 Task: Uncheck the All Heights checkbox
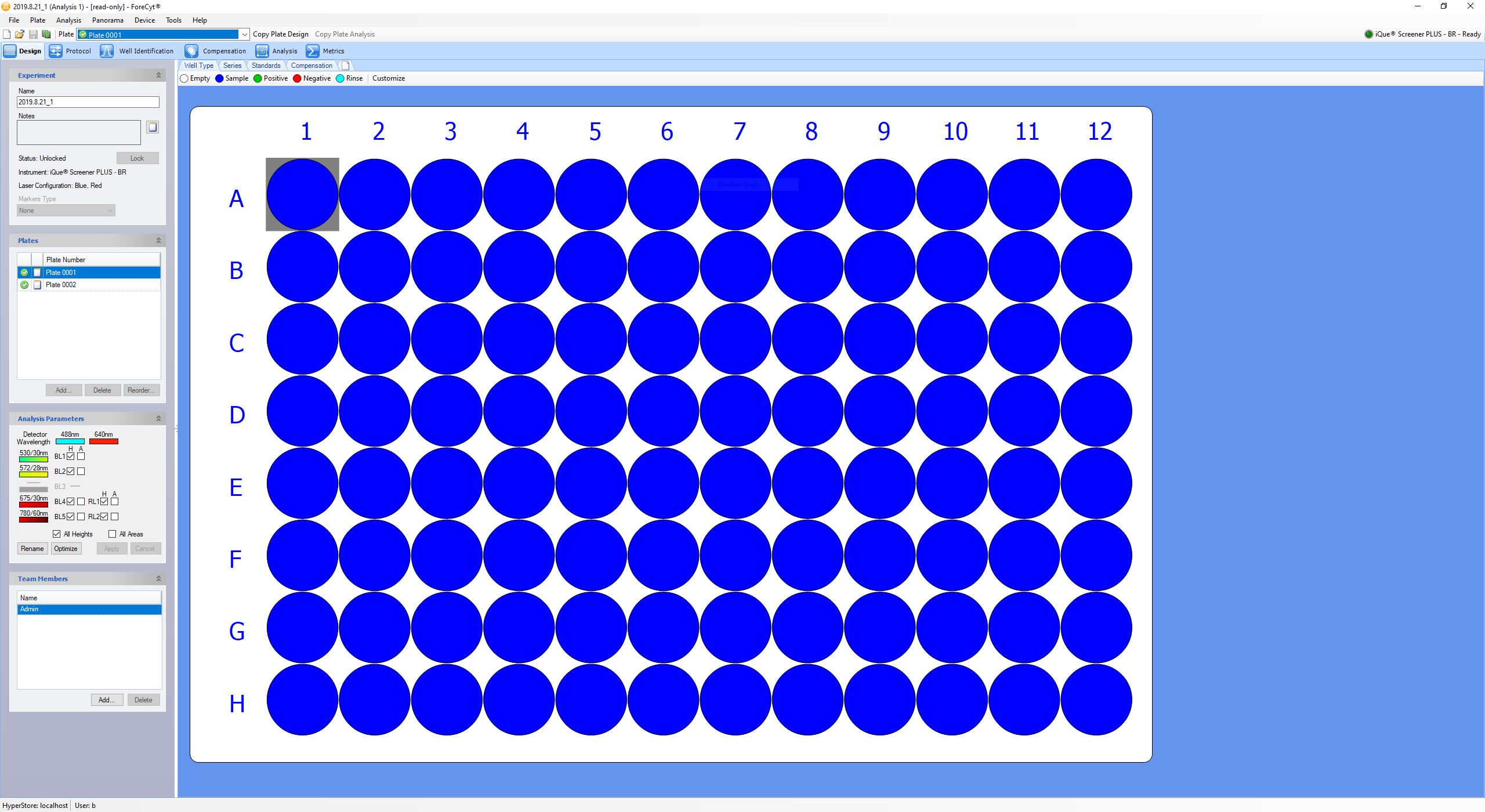(x=57, y=534)
